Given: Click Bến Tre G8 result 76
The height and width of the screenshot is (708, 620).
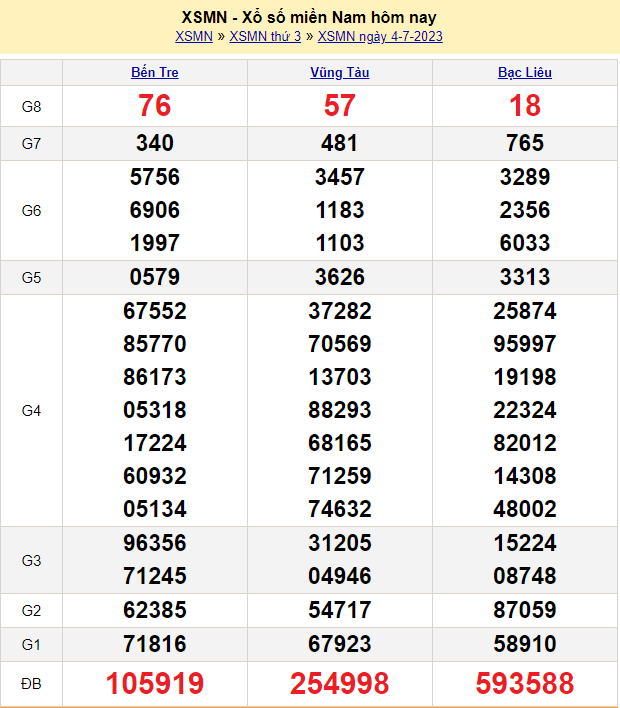Looking at the screenshot, I should click(155, 106).
